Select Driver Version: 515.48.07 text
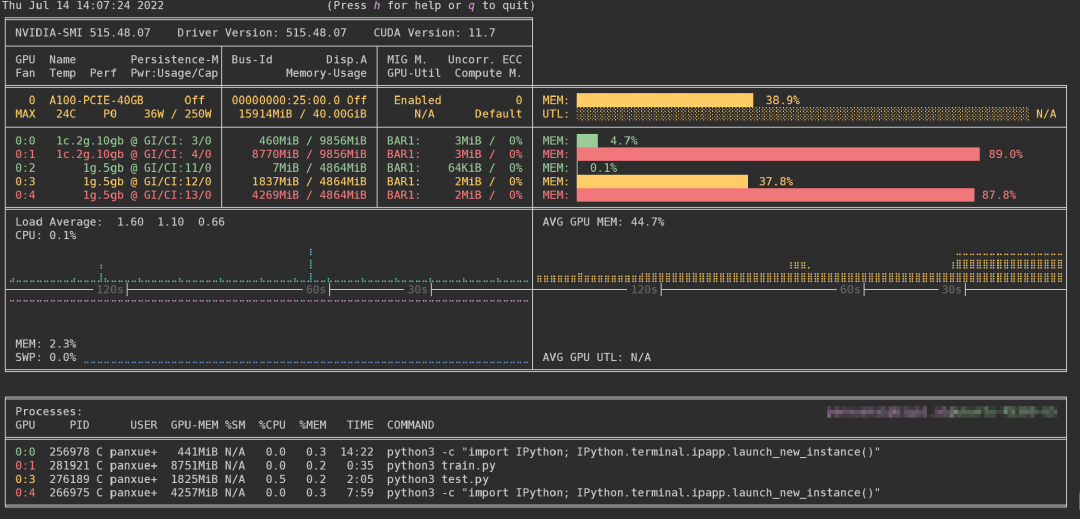This screenshot has width=1080, height=519. coord(262,32)
